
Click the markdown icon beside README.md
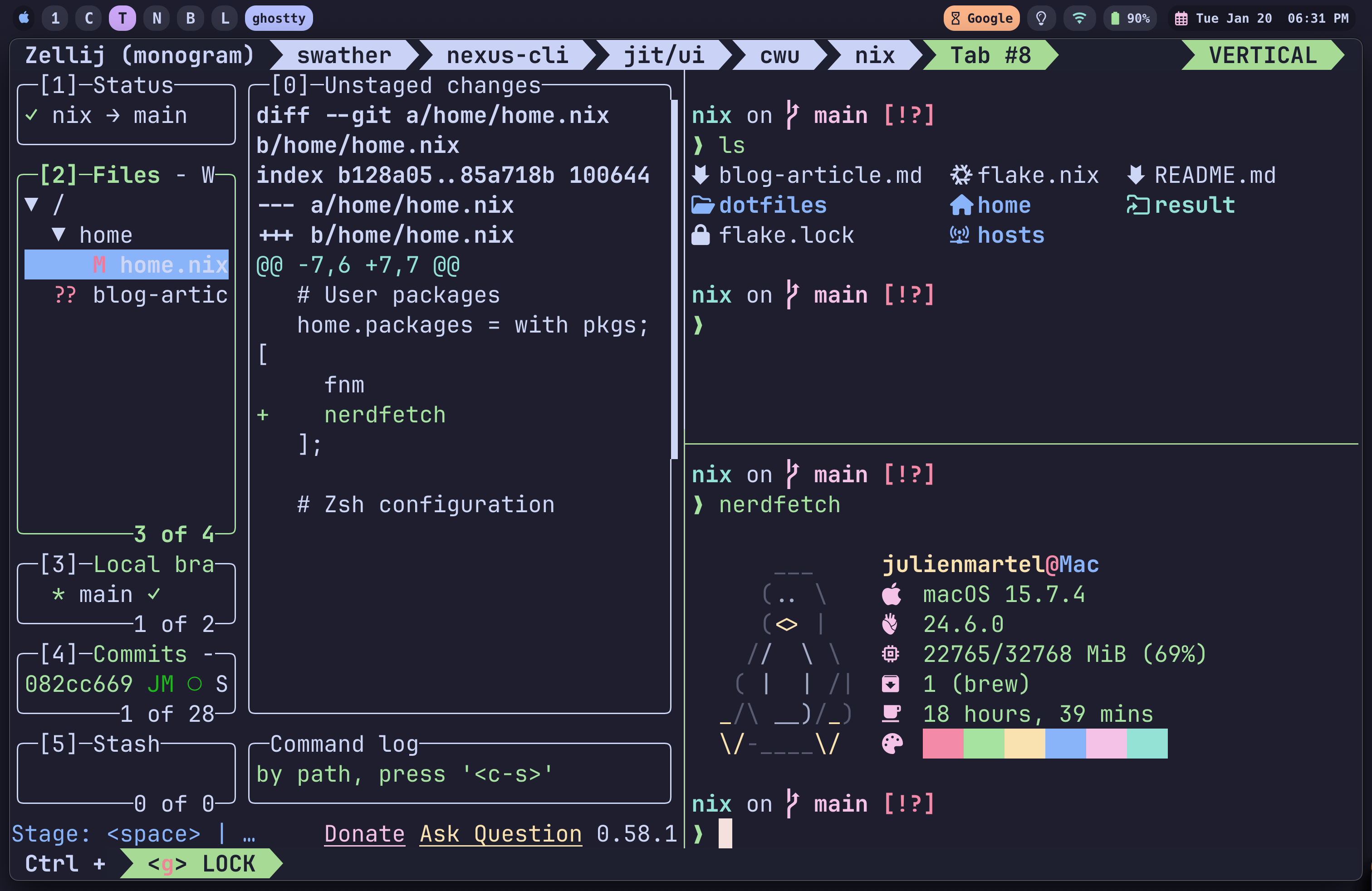[x=1136, y=175]
